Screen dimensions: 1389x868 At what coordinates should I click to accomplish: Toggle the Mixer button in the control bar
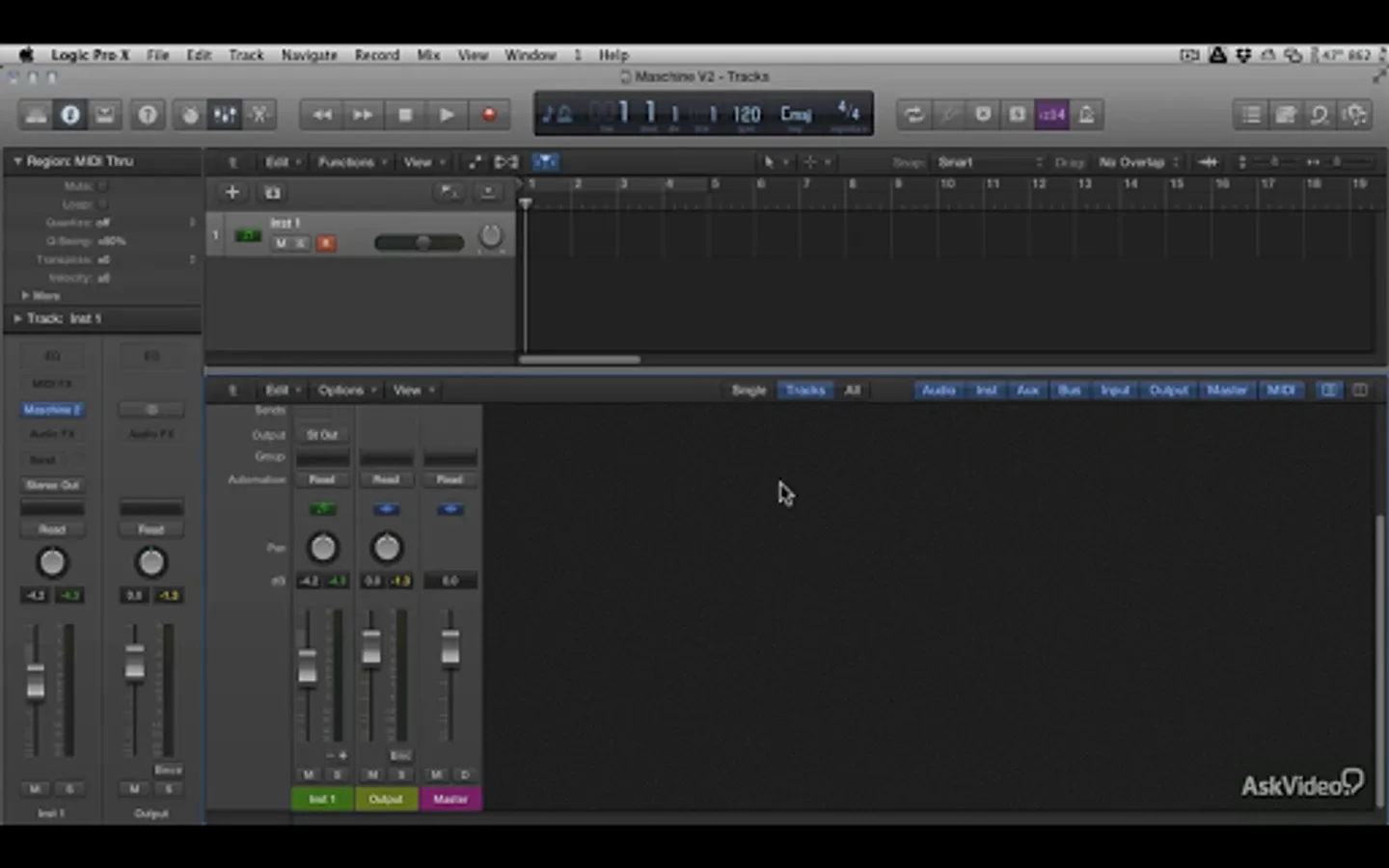click(225, 115)
